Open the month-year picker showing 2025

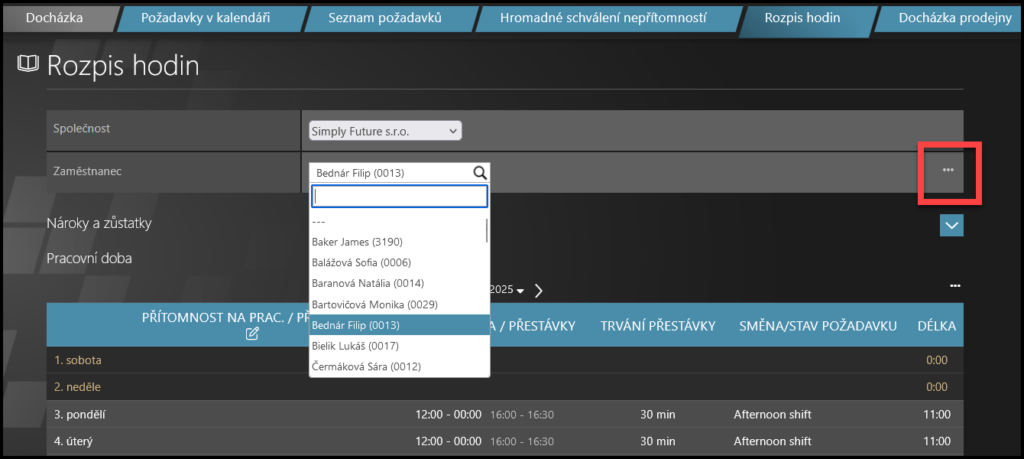pyautogui.click(x=507, y=290)
